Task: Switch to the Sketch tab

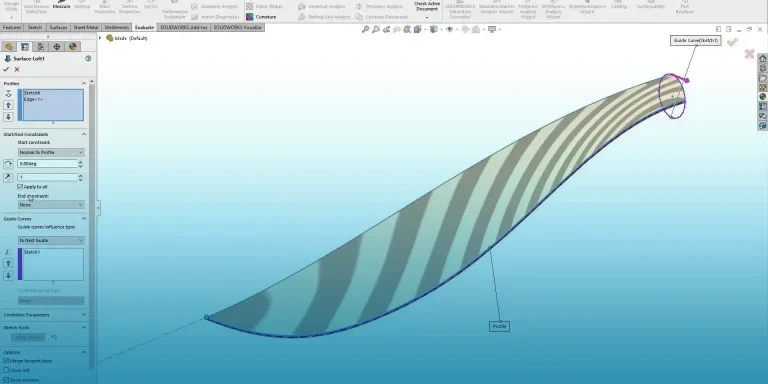Action: [35, 27]
